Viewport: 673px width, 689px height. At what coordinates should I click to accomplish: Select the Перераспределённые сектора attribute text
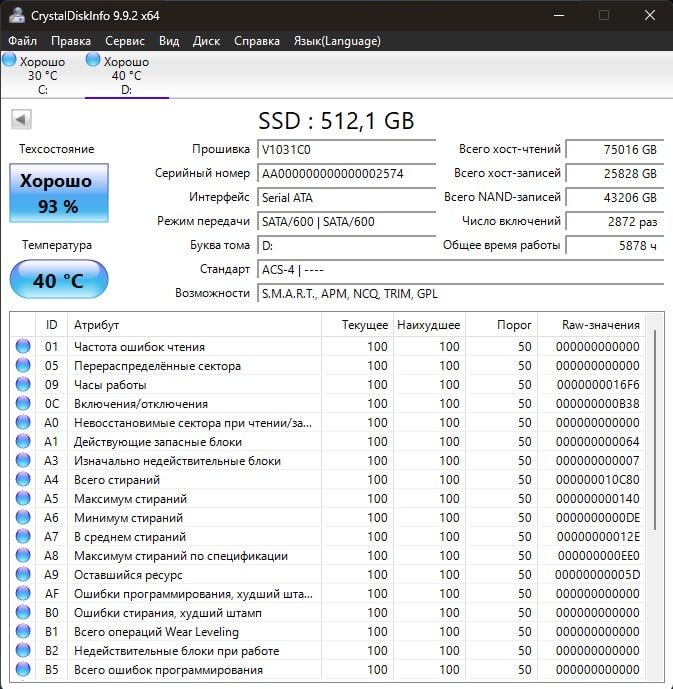tap(157, 366)
